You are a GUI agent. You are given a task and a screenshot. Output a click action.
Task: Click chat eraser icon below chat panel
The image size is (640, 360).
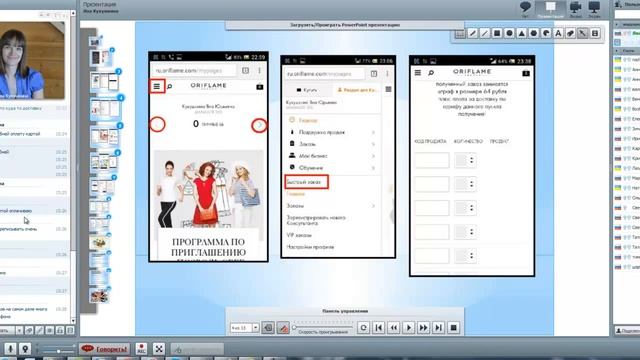click(29, 330)
